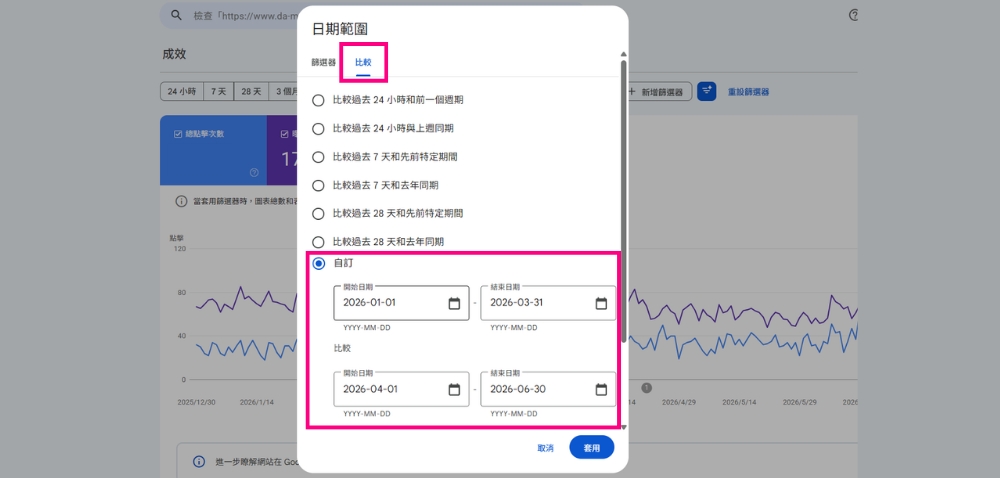
Task: Switch to the 比較 tab
Action: [363, 62]
